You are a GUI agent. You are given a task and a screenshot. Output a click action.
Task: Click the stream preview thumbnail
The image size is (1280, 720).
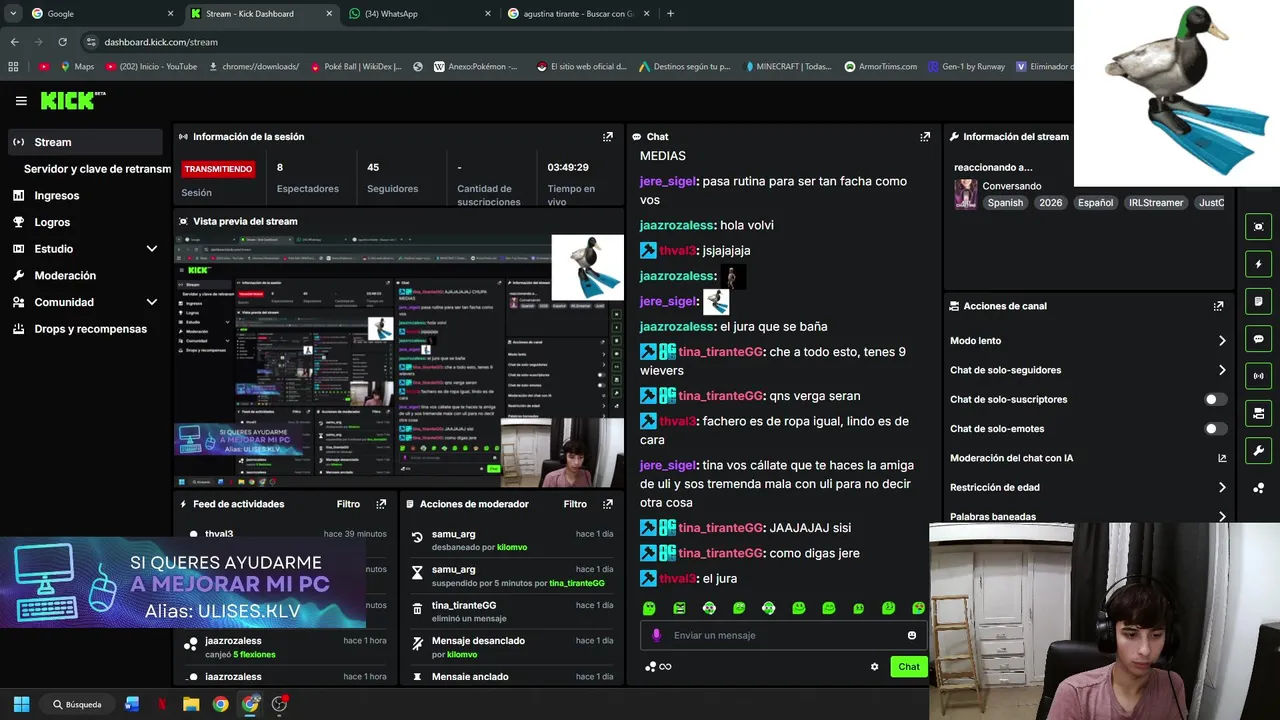click(x=399, y=361)
